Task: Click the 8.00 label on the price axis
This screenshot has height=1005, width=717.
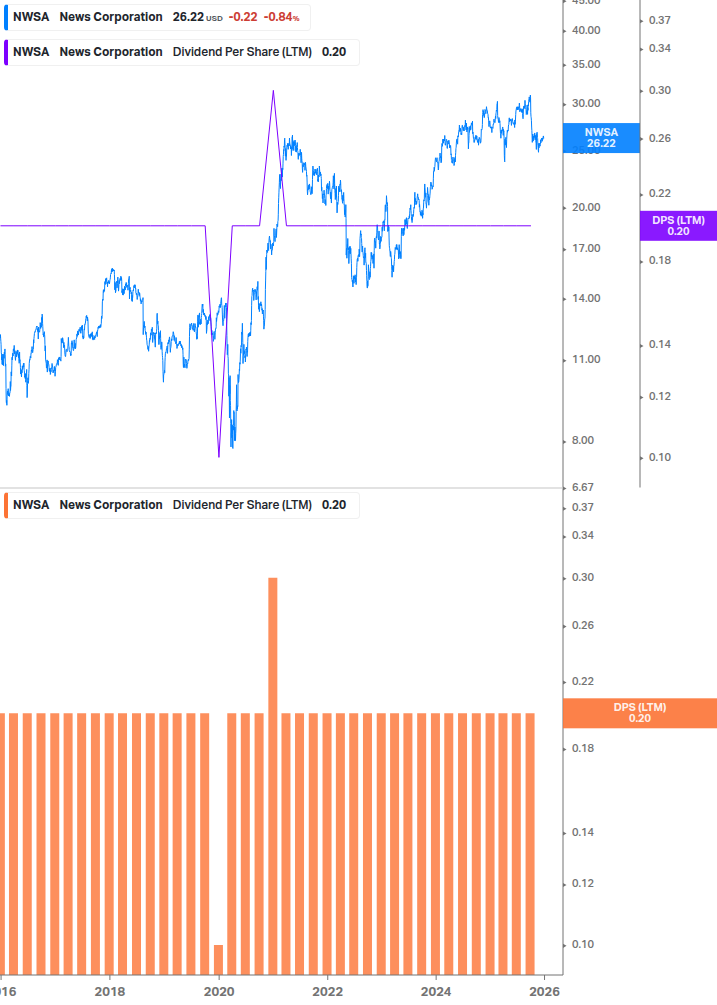Action: click(x=583, y=440)
